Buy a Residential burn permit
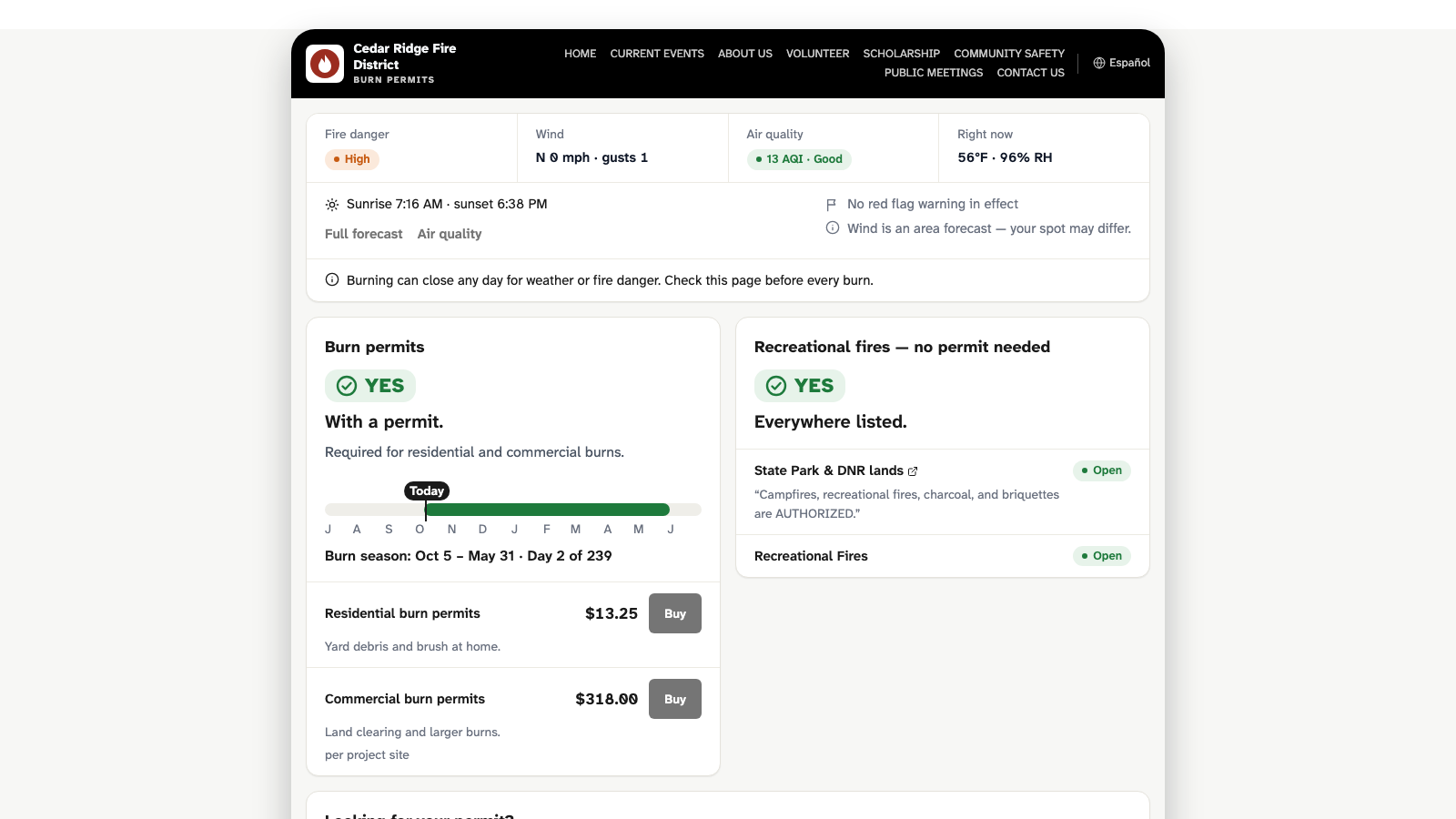This screenshot has height=819, width=1456. [675, 613]
